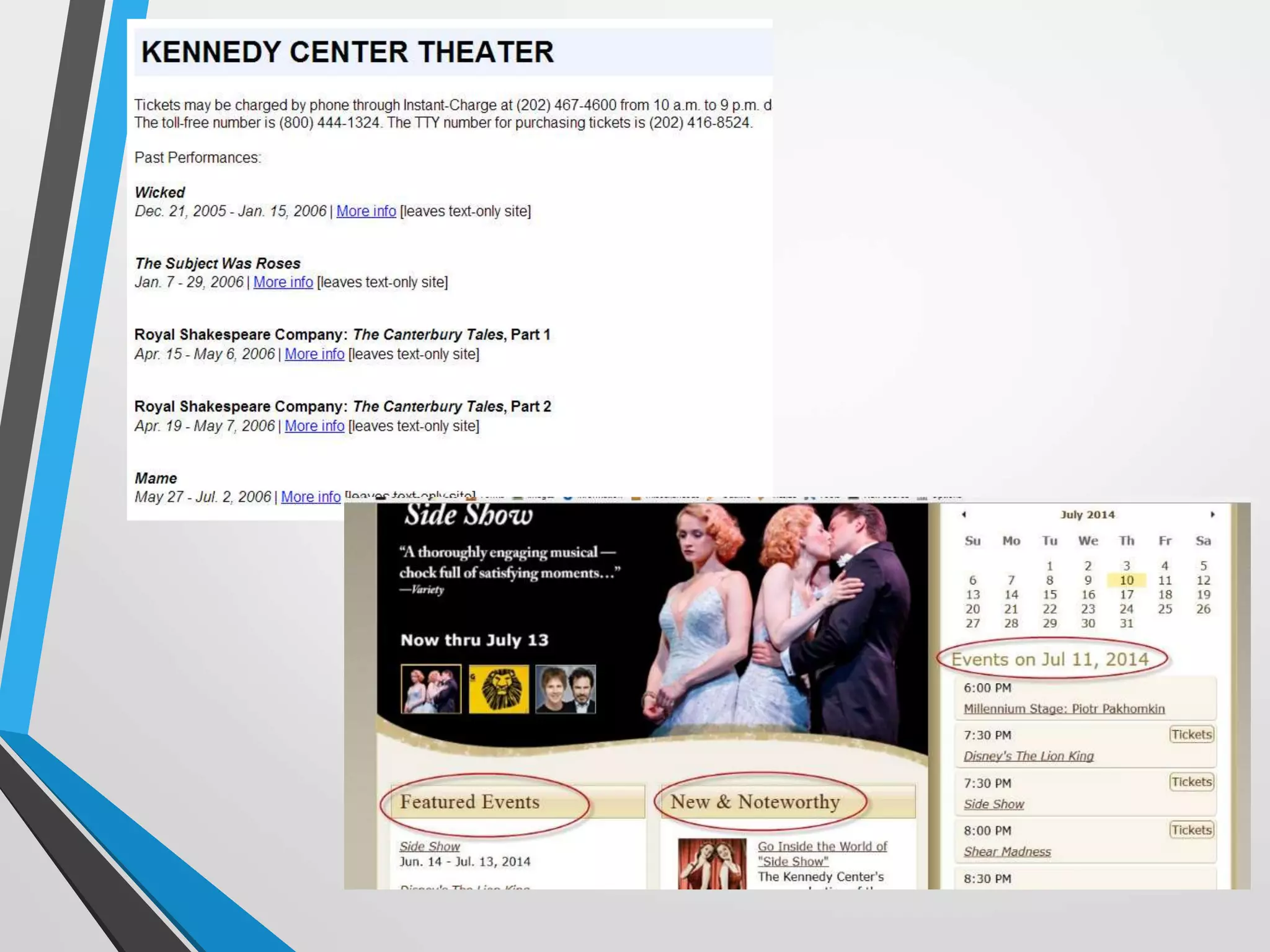Go to next month in calendar
The image size is (1270, 952).
pos(1212,514)
